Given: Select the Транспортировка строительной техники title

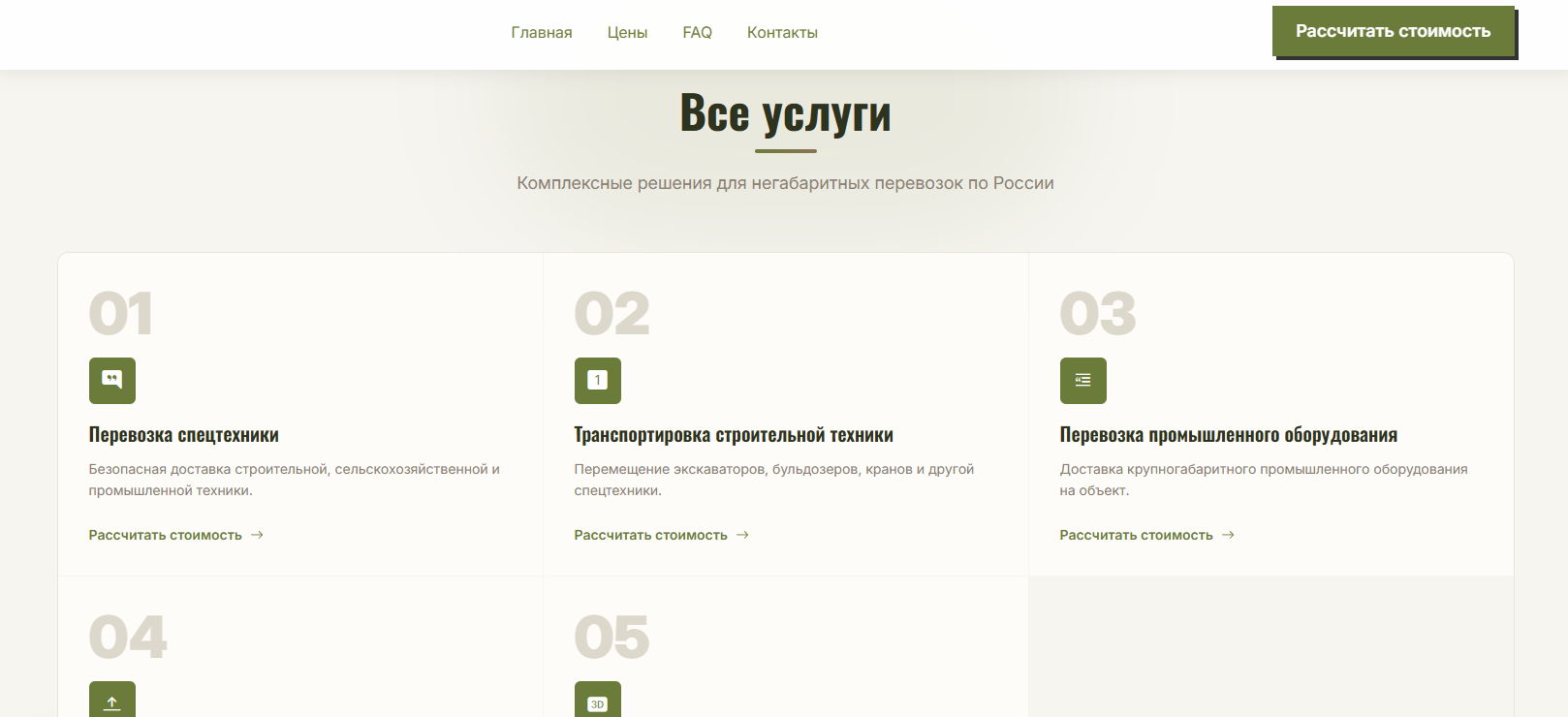Looking at the screenshot, I should pyautogui.click(x=734, y=435).
